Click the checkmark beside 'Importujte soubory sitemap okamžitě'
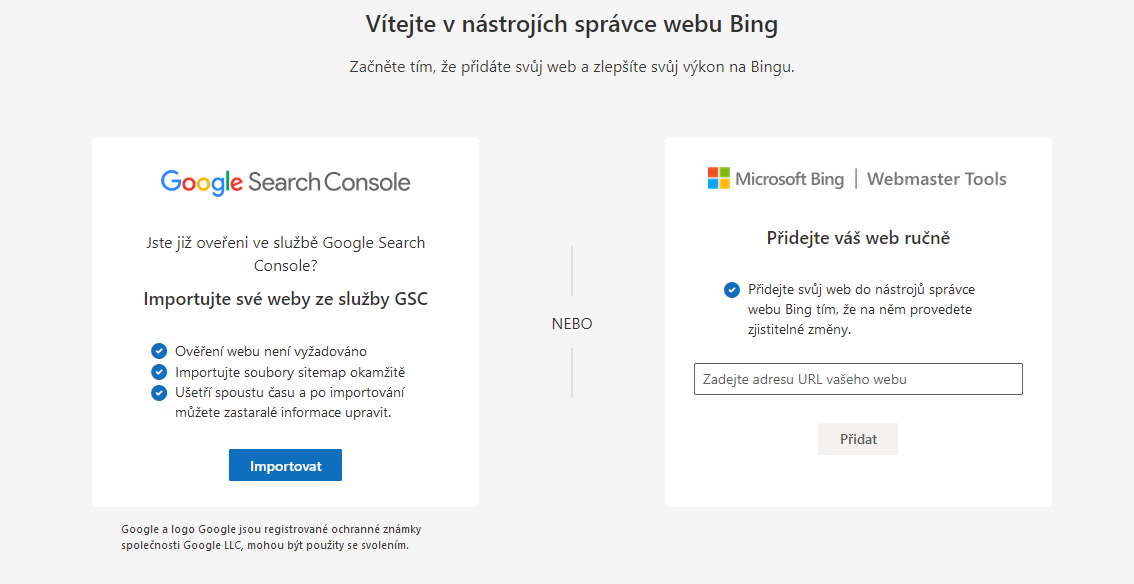 point(159,372)
